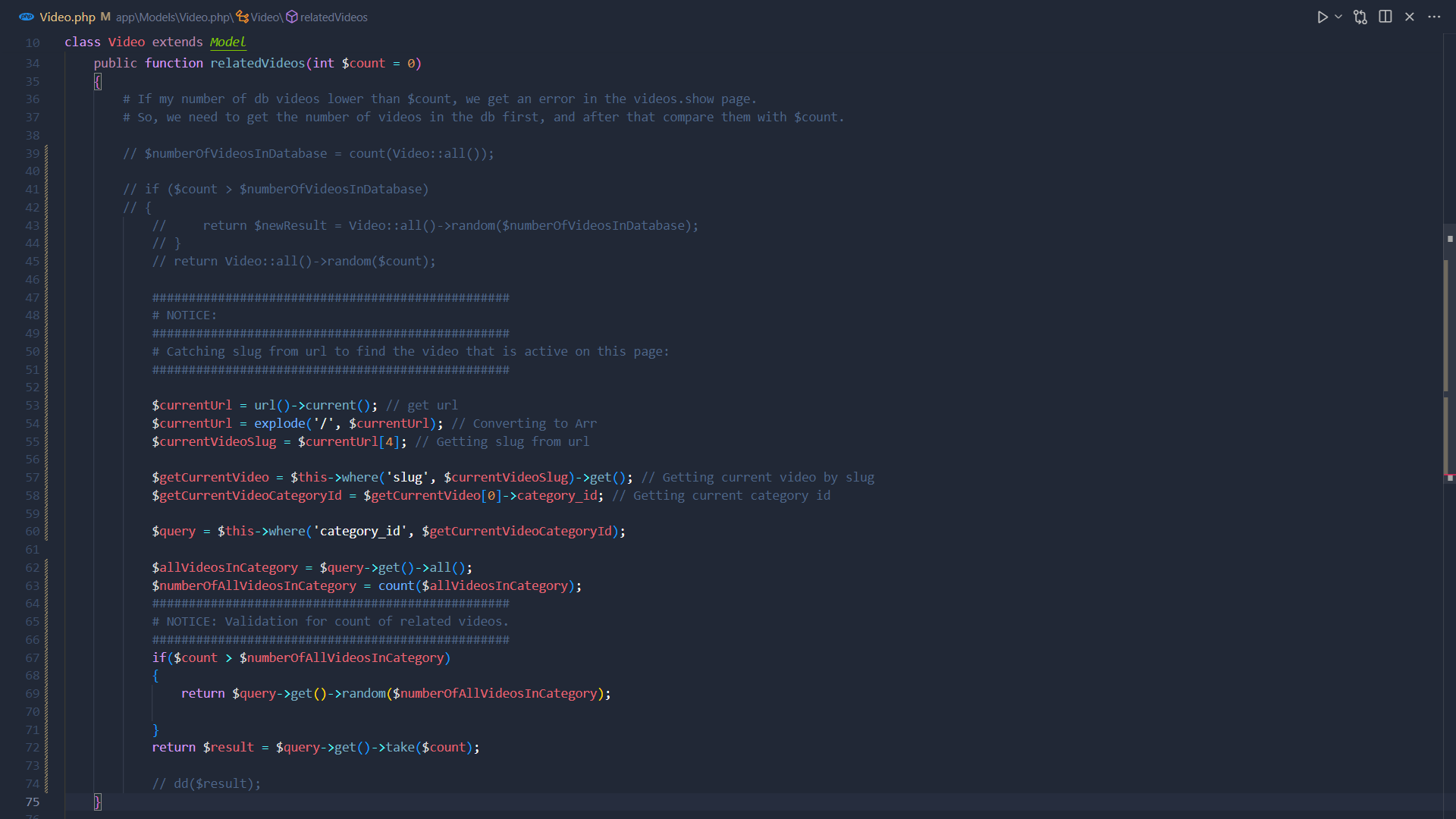1456x819 pixels.
Task: Click 'random' method call on line 69
Action: [x=364, y=693]
